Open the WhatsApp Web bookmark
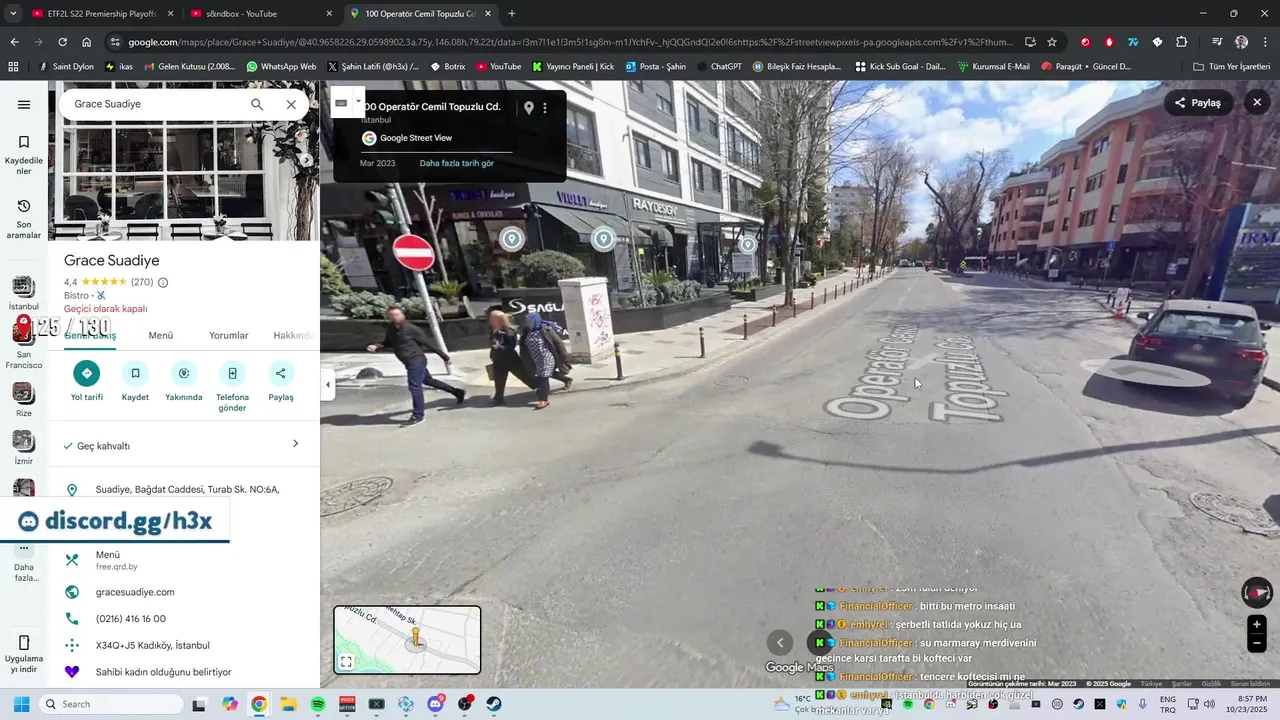1280x720 pixels. 281,66
